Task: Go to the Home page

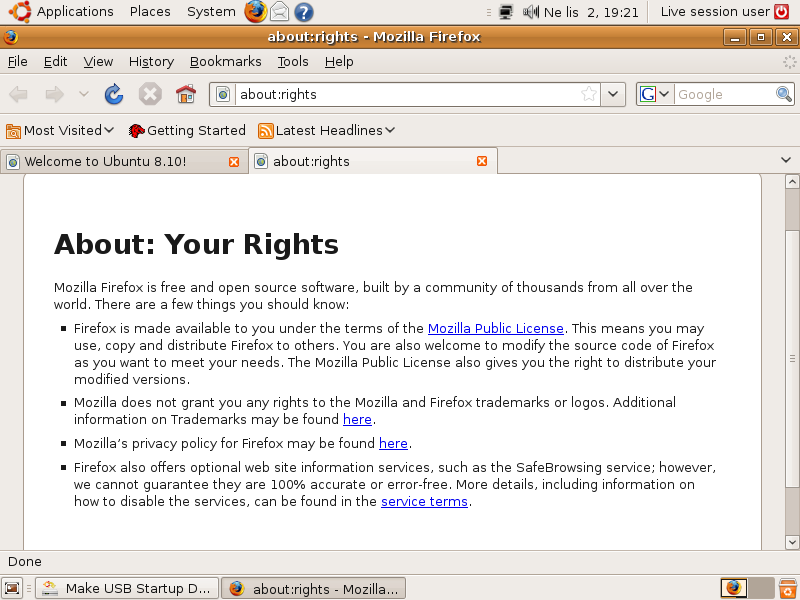Action: click(x=186, y=94)
